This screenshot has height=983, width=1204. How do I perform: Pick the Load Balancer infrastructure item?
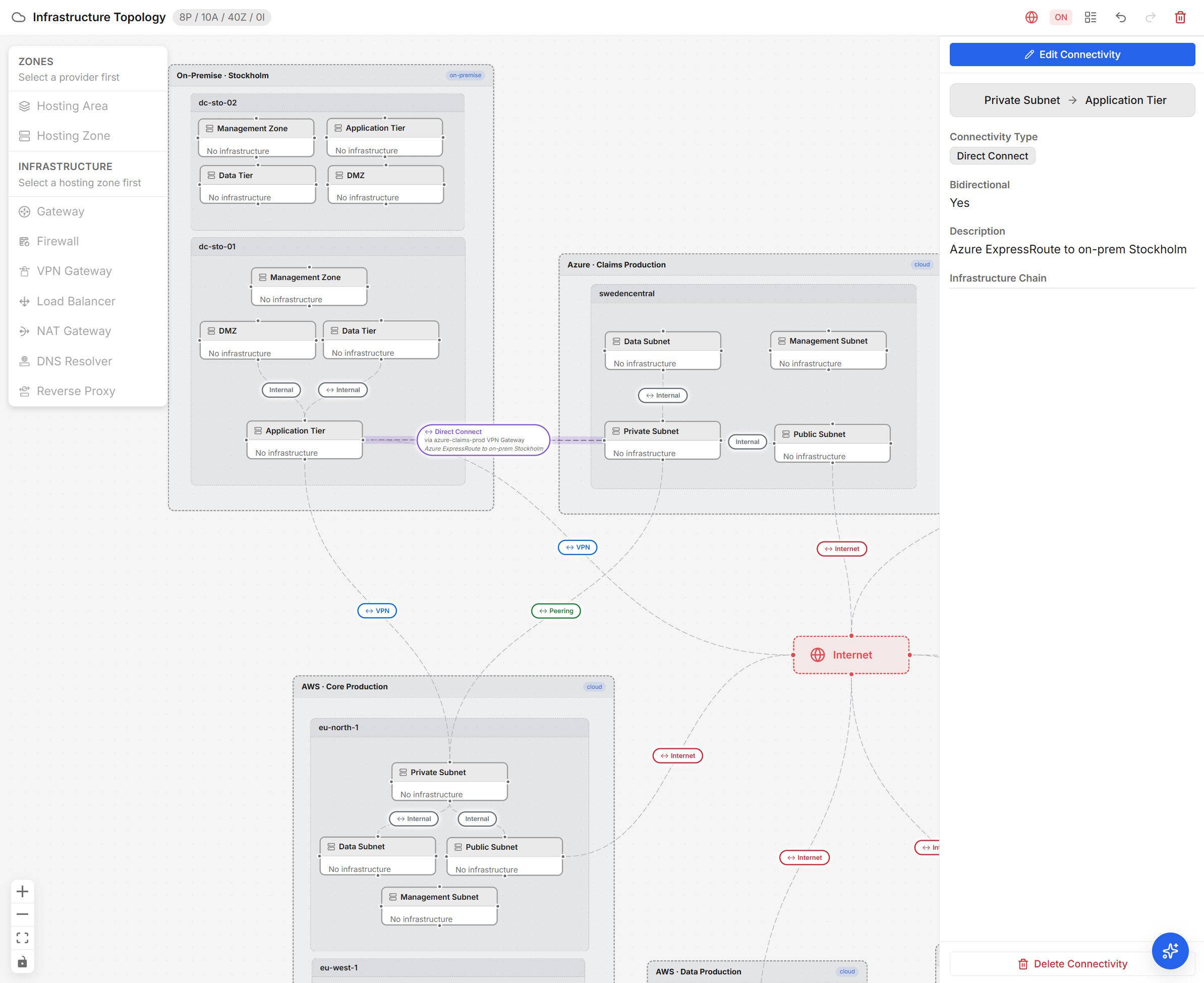pyautogui.click(x=88, y=301)
